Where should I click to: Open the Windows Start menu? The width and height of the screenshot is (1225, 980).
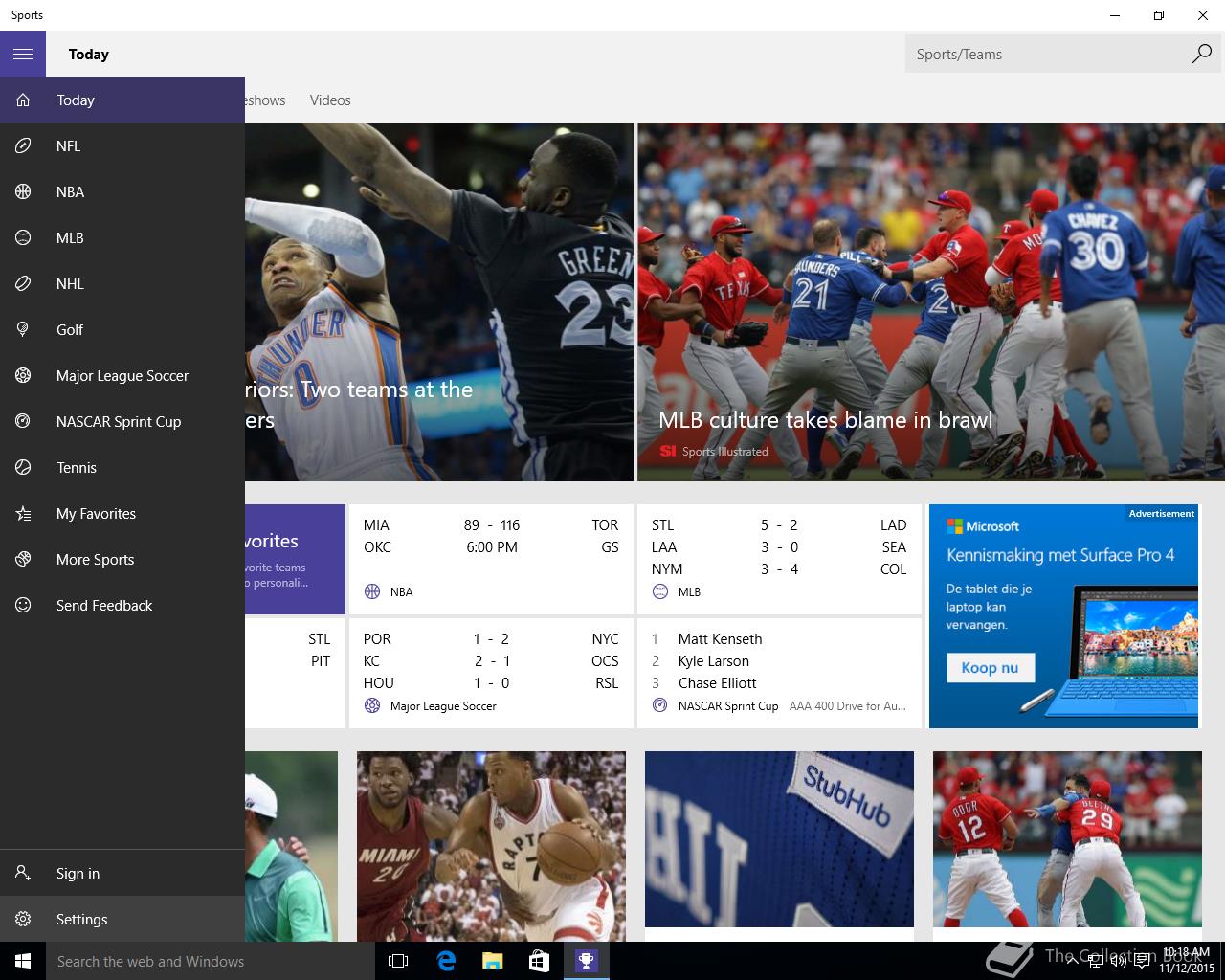(x=23, y=961)
